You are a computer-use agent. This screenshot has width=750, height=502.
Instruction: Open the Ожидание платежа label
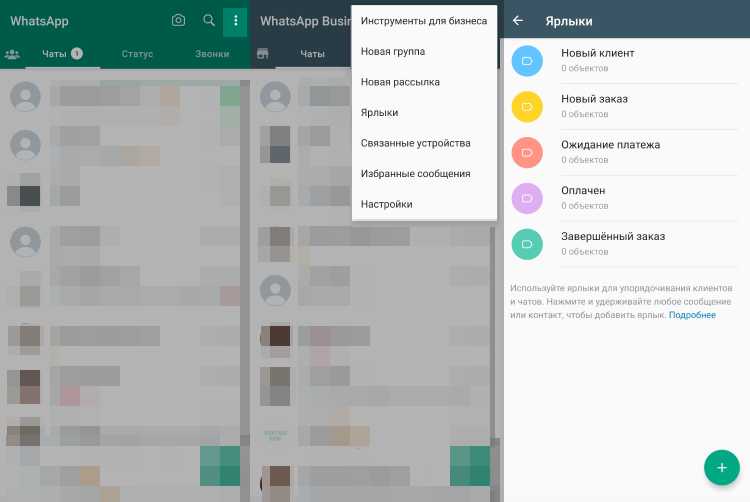pos(627,153)
